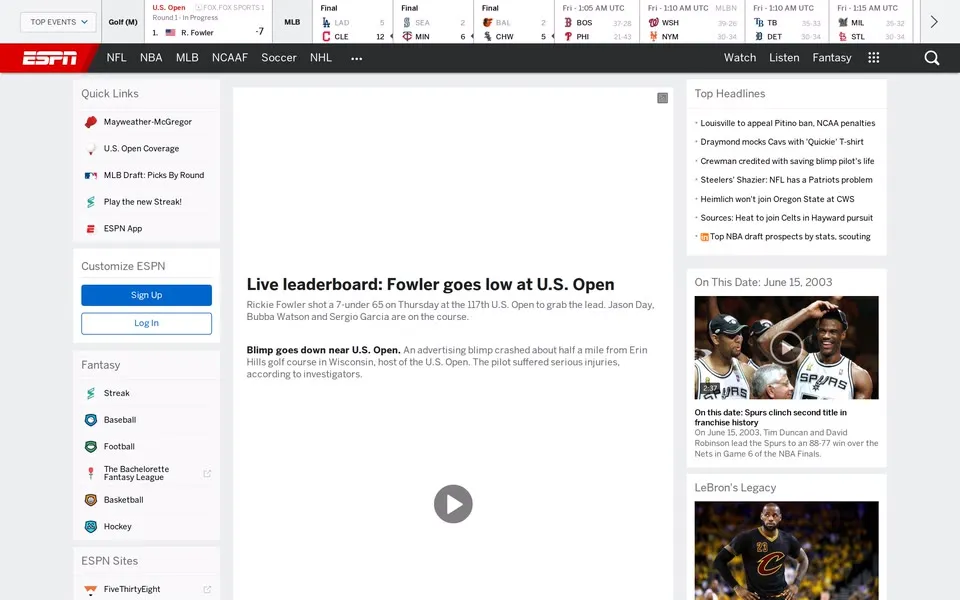
Task: Click the Mayweather-McGregor boxing glove icon
Action: pos(91,122)
